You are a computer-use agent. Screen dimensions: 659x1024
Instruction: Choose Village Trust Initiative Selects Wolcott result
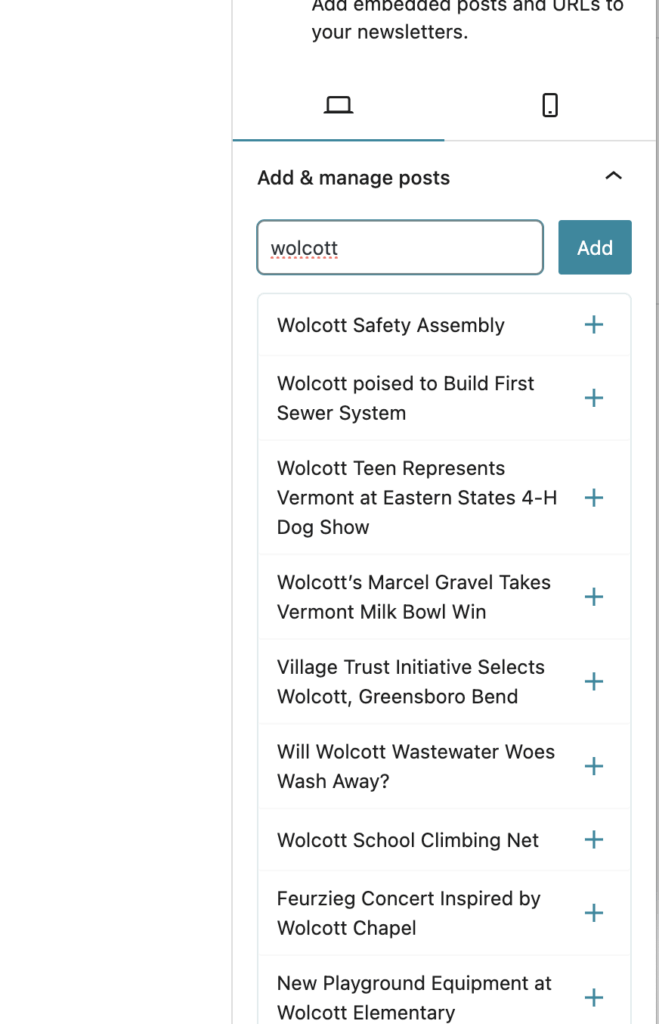coord(411,682)
